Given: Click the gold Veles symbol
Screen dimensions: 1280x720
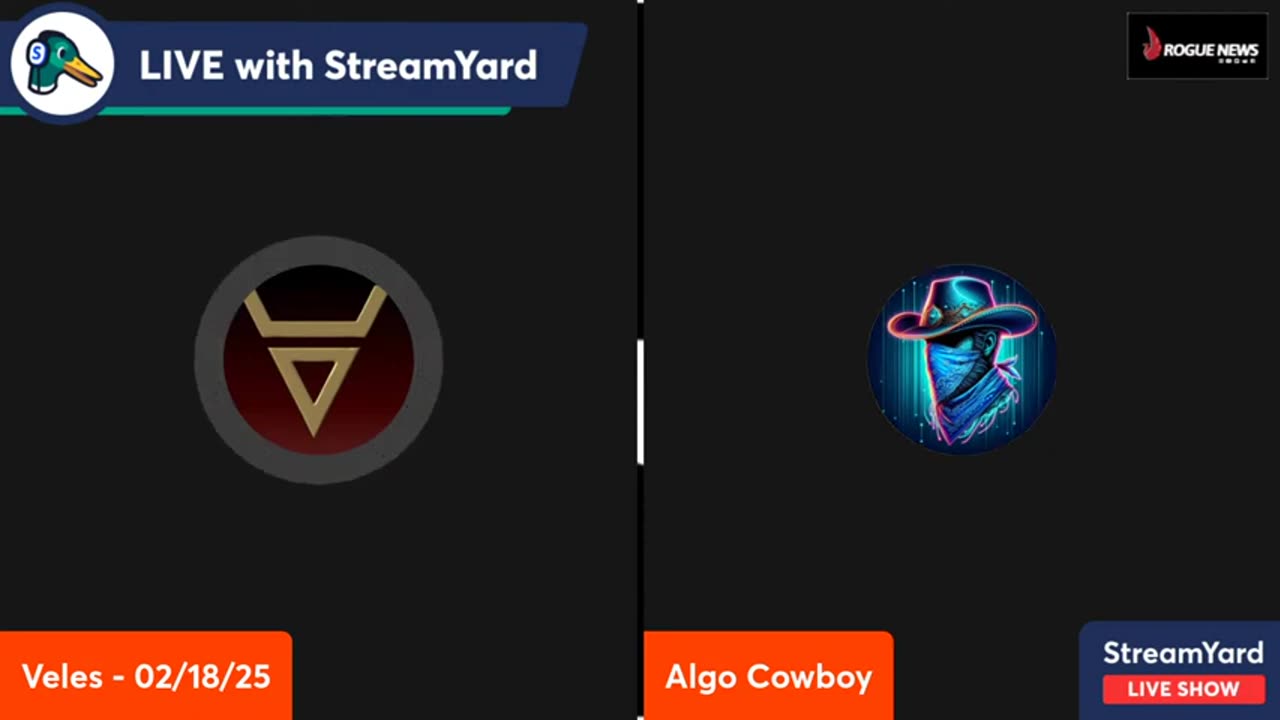Looking at the screenshot, I should point(316,360).
